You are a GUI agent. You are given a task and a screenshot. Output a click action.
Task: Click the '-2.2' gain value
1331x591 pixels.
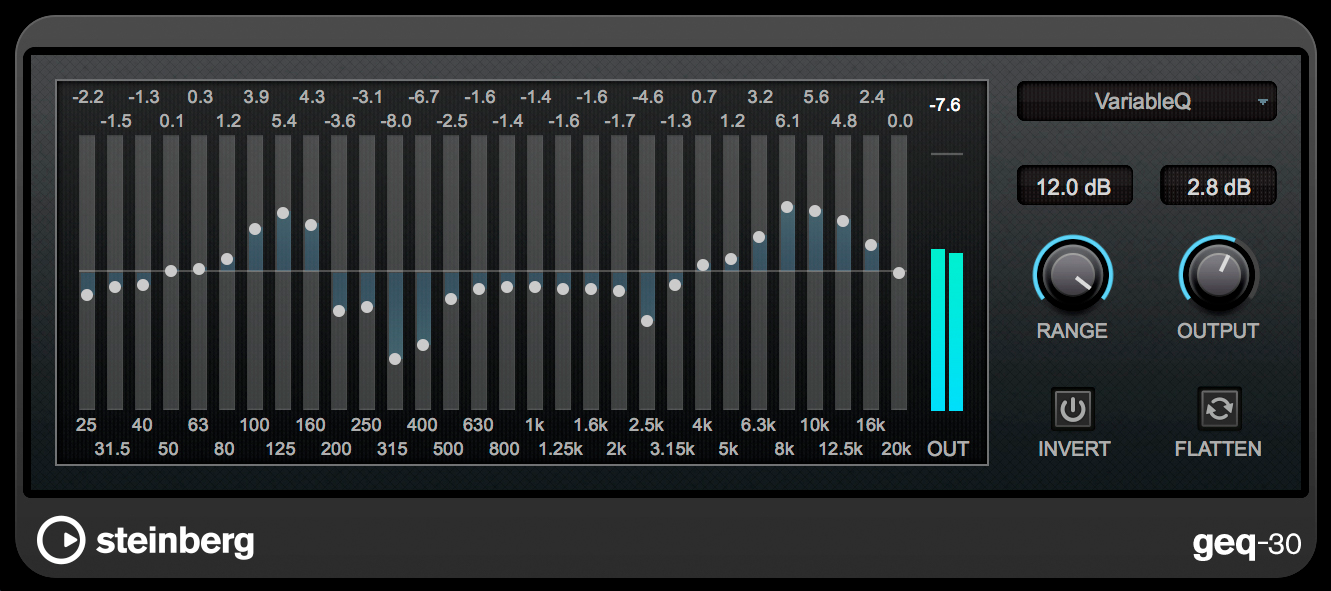point(87,97)
